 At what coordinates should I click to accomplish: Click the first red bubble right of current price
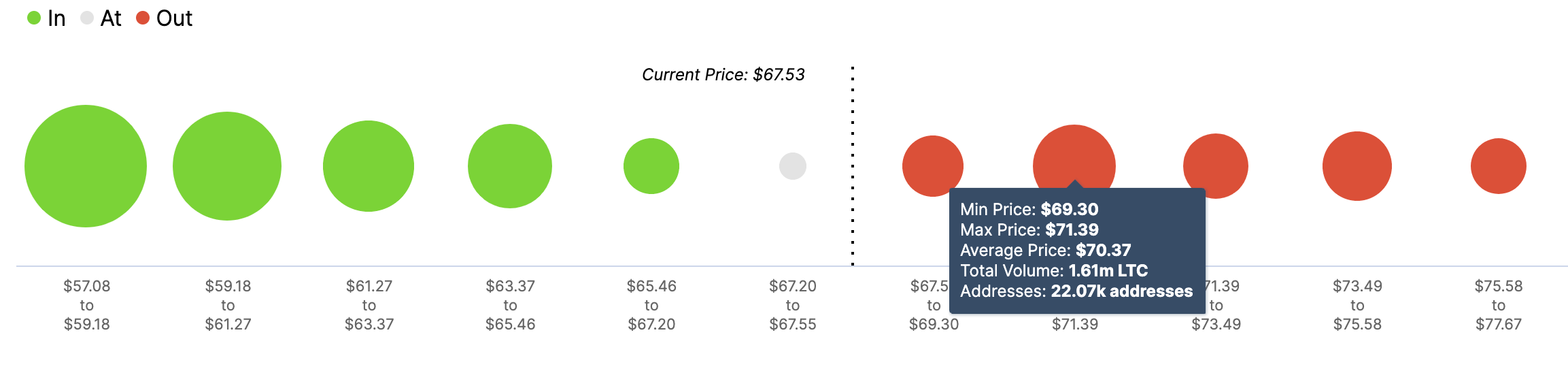pyautogui.click(x=933, y=166)
